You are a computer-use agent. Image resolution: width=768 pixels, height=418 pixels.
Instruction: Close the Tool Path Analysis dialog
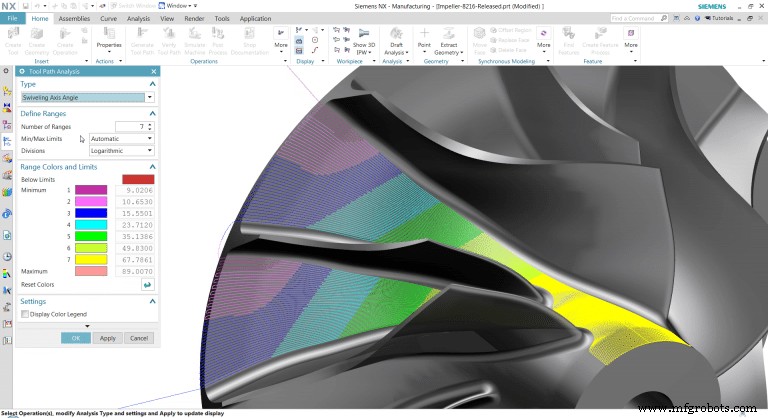[x=154, y=72]
